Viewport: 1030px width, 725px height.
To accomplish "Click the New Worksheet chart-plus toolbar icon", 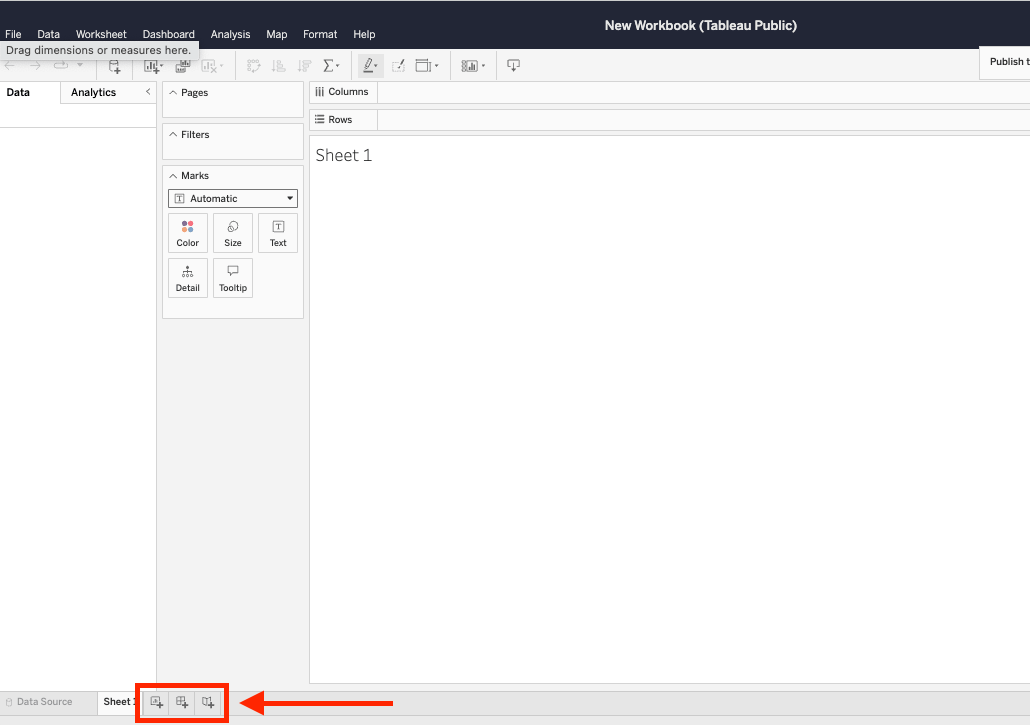I will 152,66.
